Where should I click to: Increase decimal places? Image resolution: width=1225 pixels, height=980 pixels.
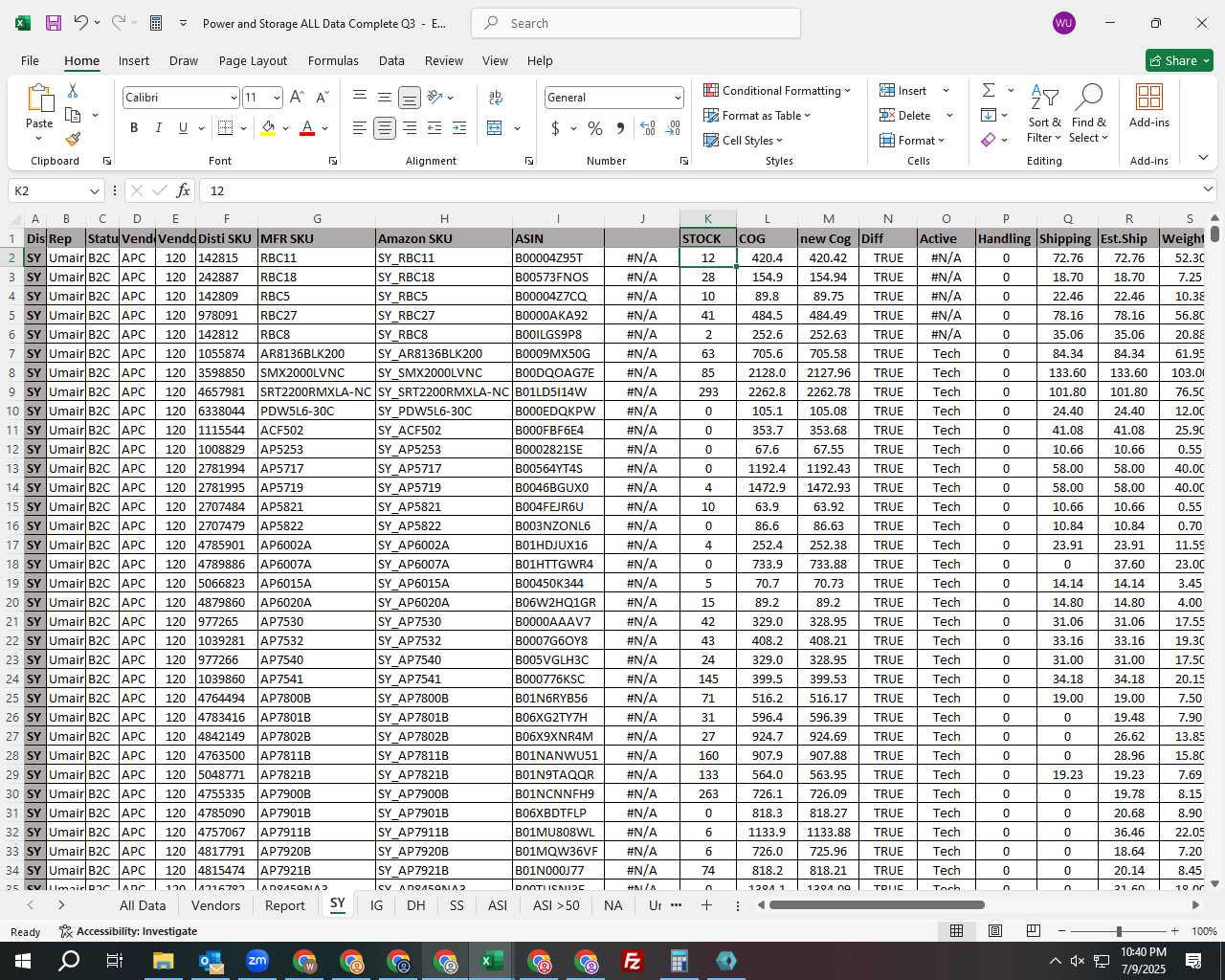tap(648, 128)
